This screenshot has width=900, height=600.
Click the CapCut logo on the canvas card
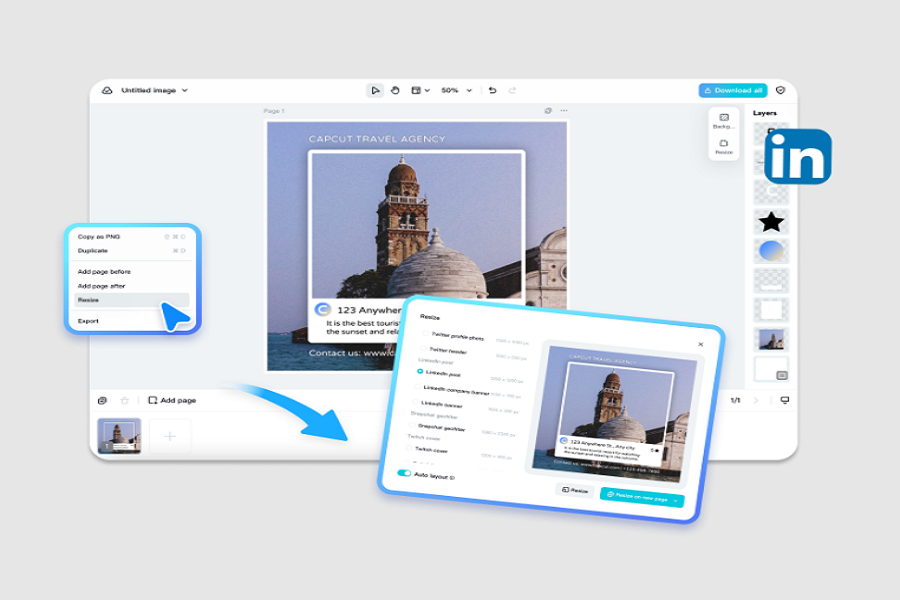click(323, 310)
